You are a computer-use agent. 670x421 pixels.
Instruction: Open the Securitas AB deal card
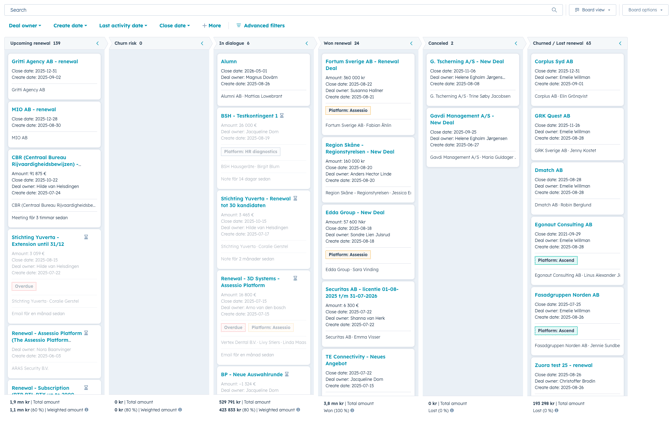362,292
